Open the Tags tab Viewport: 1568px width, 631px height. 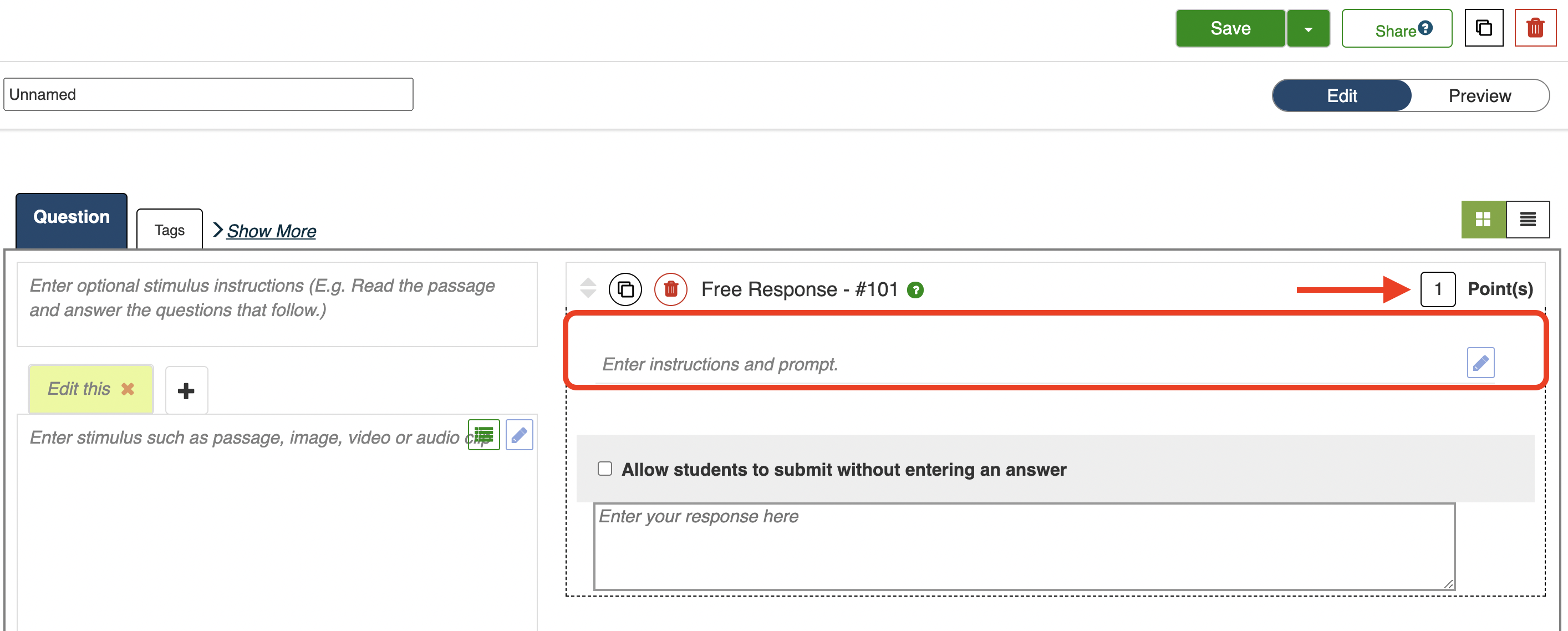(x=169, y=230)
